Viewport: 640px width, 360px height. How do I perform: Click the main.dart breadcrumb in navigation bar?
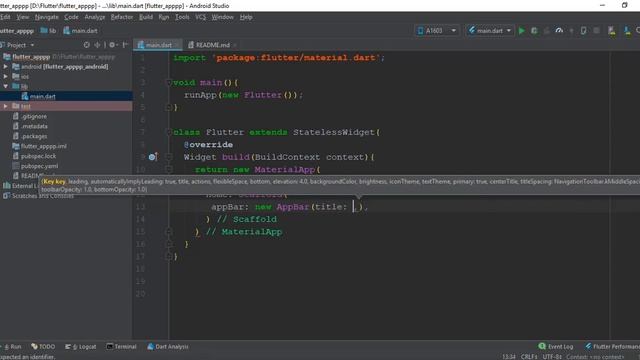click(80, 31)
